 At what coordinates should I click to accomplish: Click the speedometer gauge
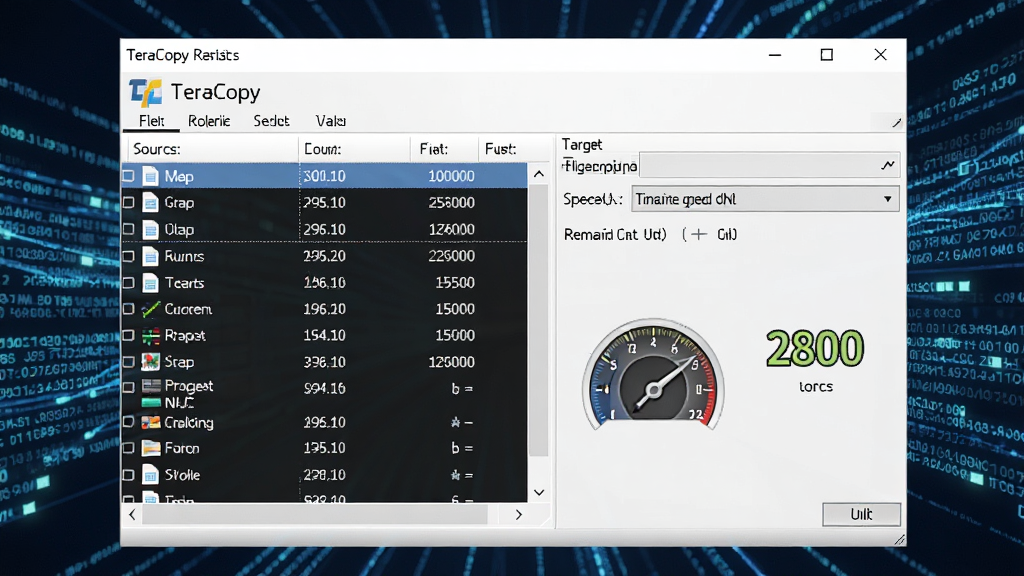(x=654, y=375)
